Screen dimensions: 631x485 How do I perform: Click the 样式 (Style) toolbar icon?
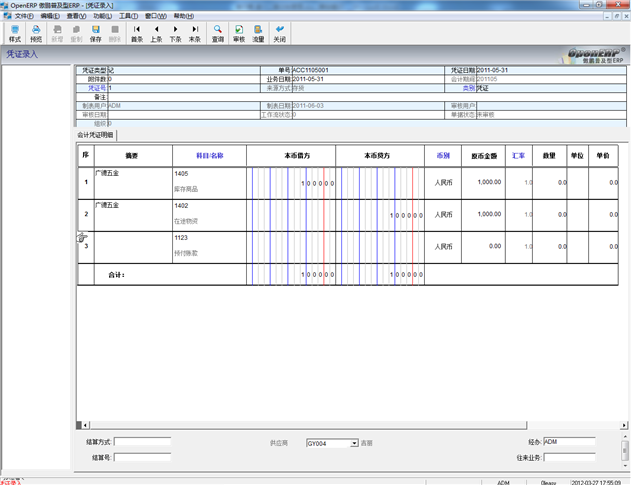14,33
